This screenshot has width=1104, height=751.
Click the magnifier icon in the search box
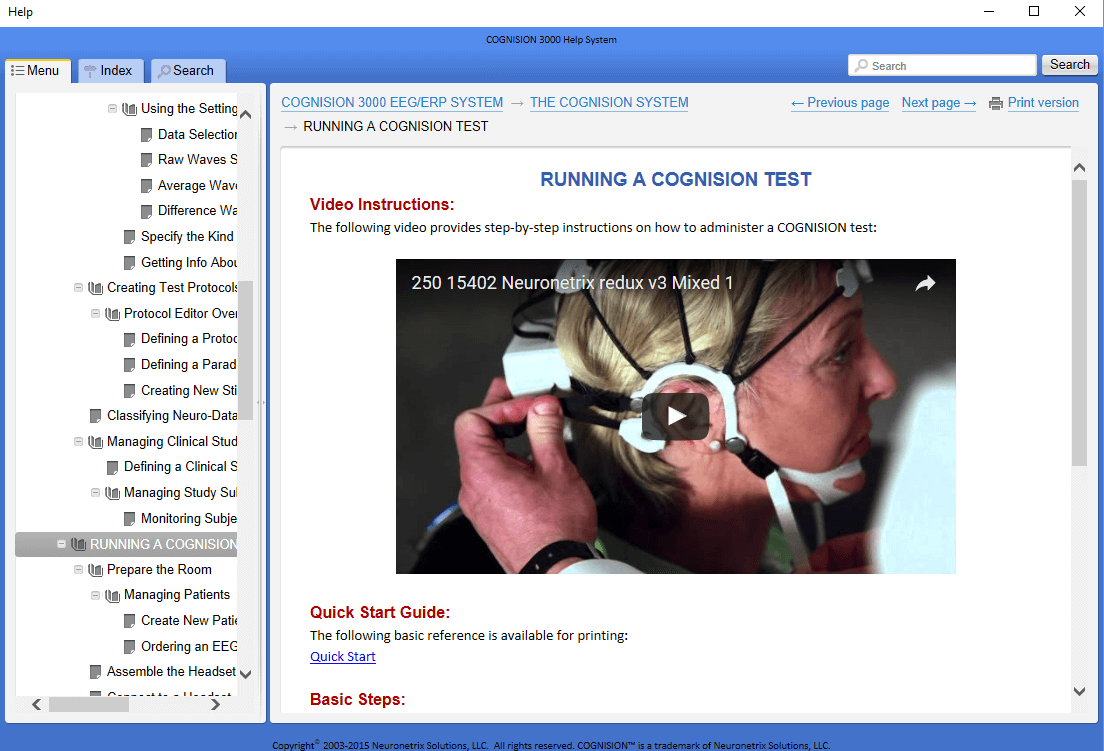(860, 65)
